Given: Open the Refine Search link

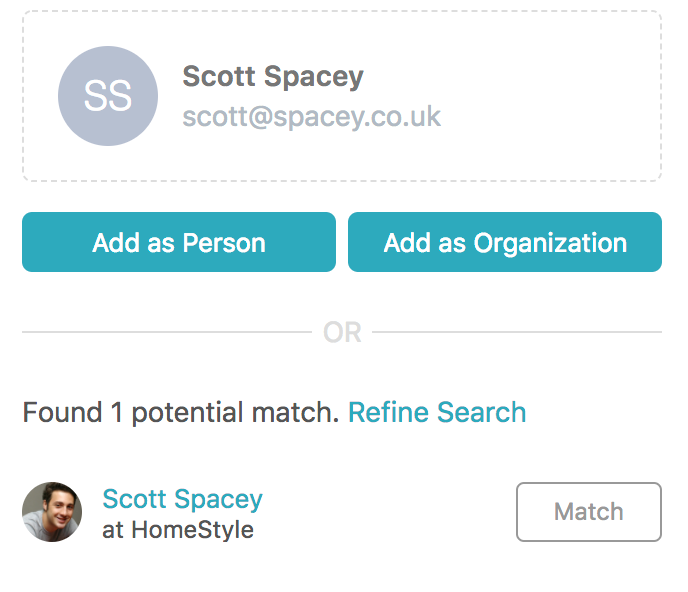Looking at the screenshot, I should click(x=437, y=412).
